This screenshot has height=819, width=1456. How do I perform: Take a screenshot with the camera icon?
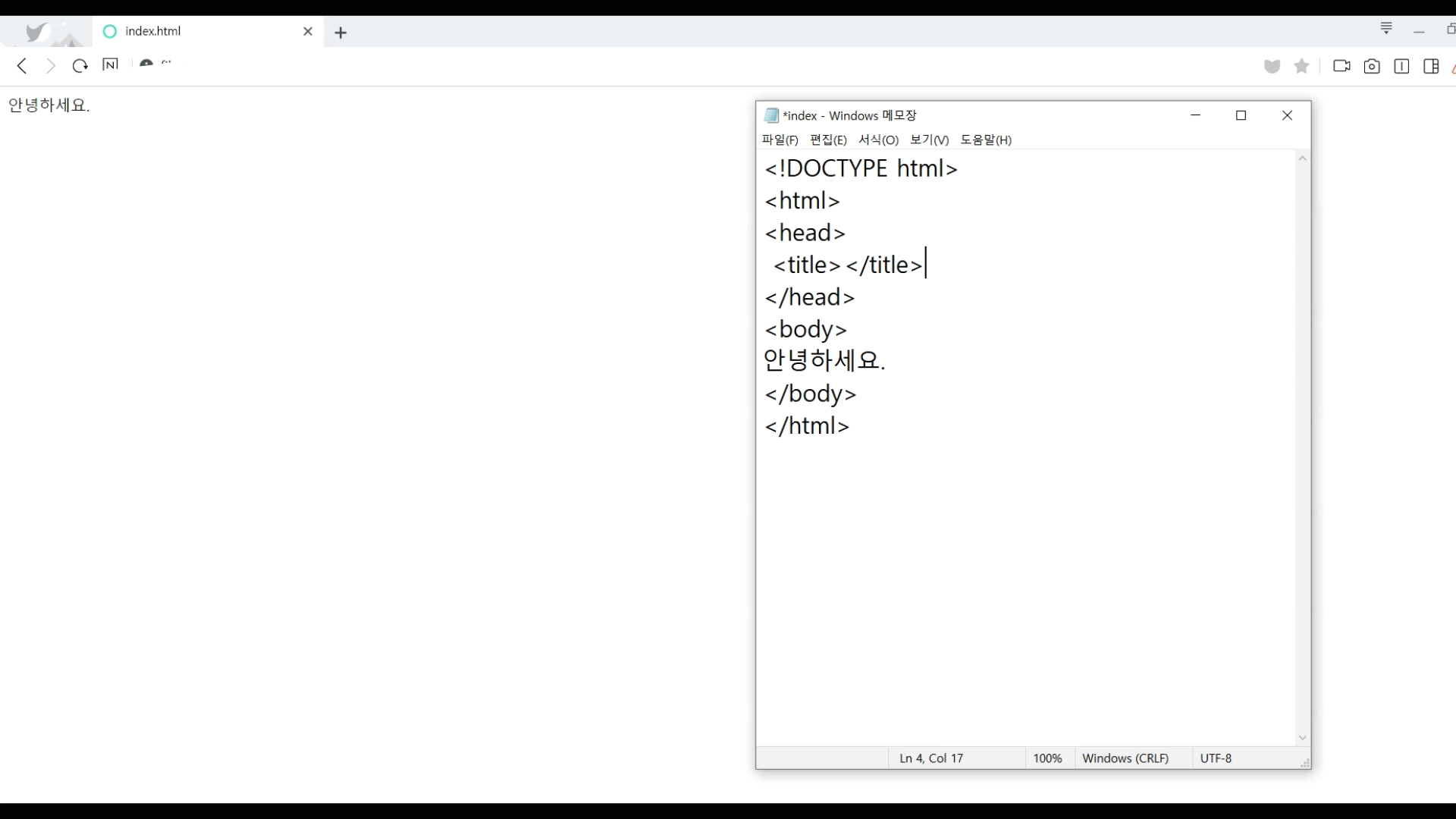[x=1372, y=67]
